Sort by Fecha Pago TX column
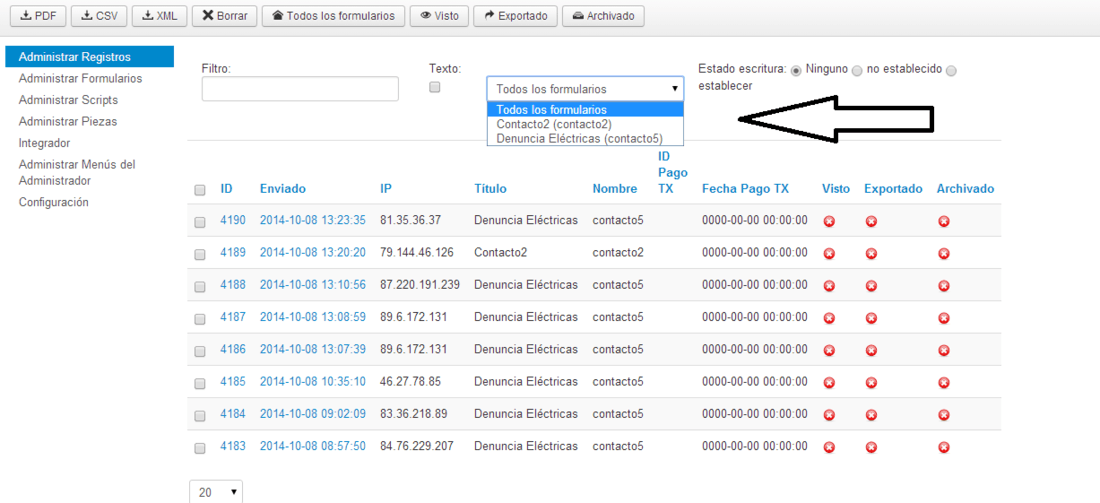Screen dimensions: 1100x503 click(745, 189)
